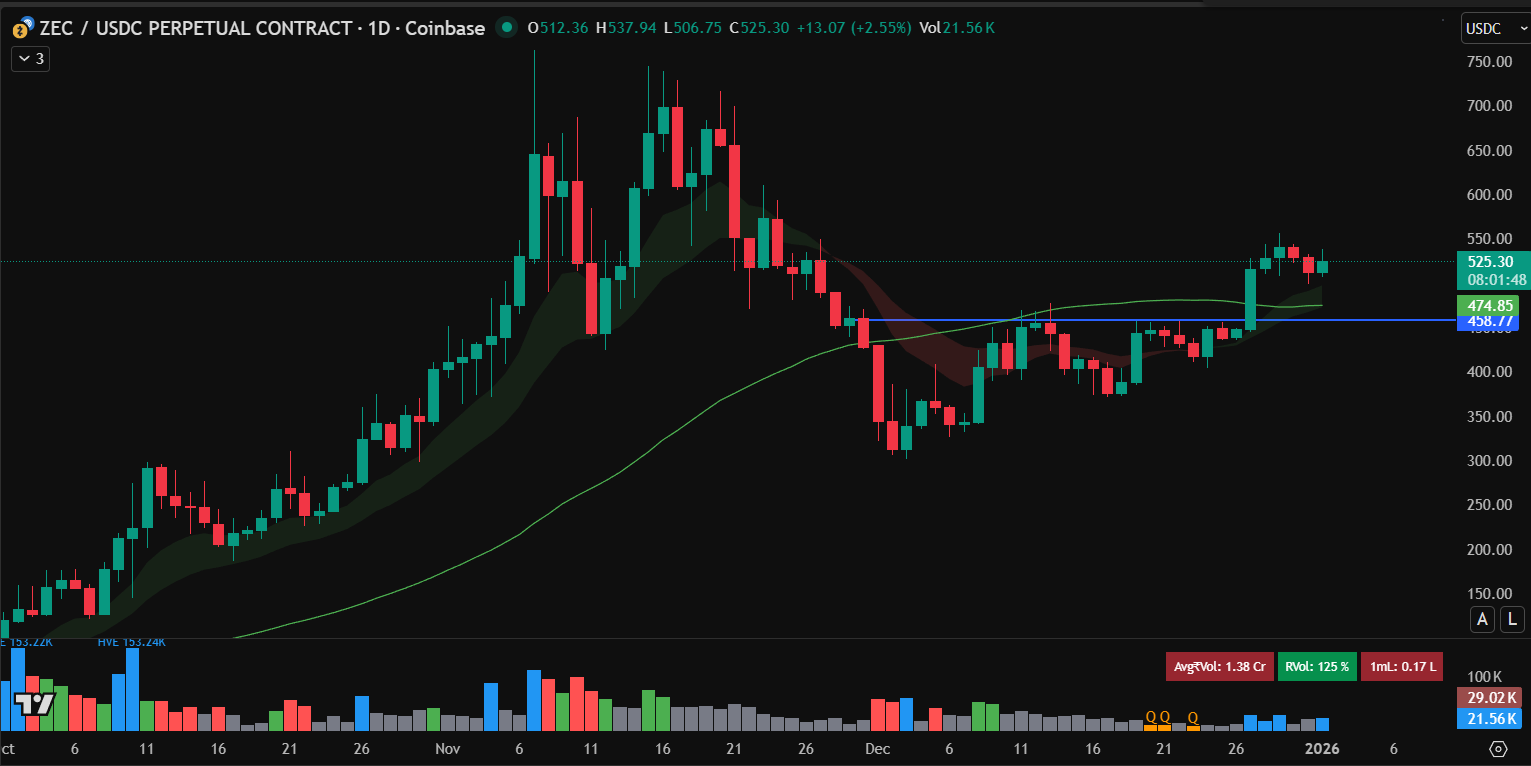Viewport: 1531px width, 766px height.
Task: Toggle auto scale with A button
Action: (1482, 620)
